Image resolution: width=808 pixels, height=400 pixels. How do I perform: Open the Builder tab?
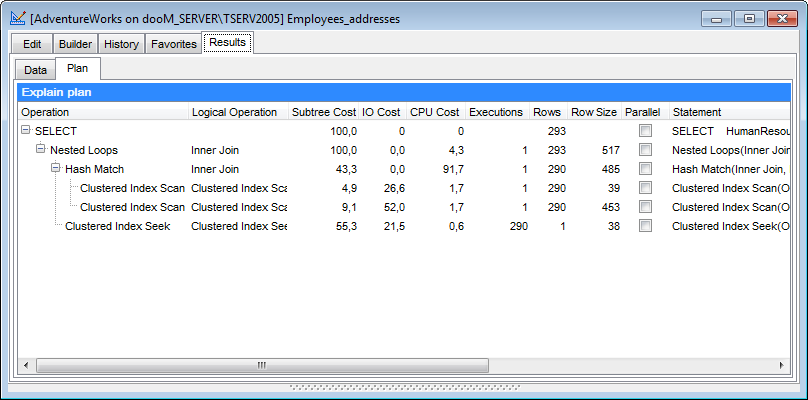tap(75, 44)
